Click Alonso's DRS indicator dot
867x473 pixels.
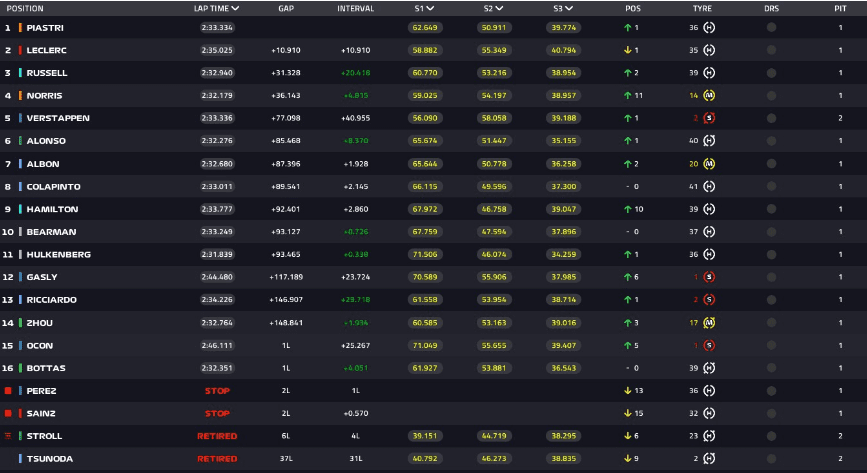pyautogui.click(x=771, y=141)
